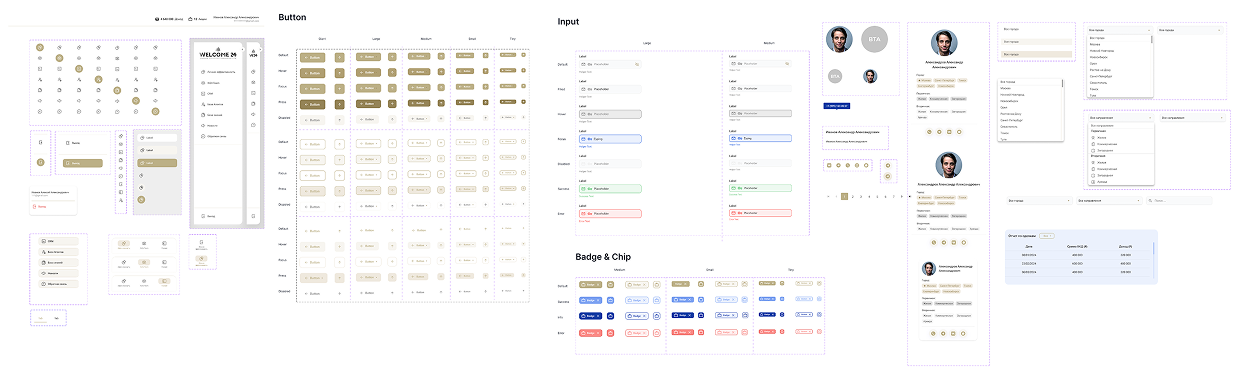
Task: Click the green Large input in Success state
Action: click(609, 188)
